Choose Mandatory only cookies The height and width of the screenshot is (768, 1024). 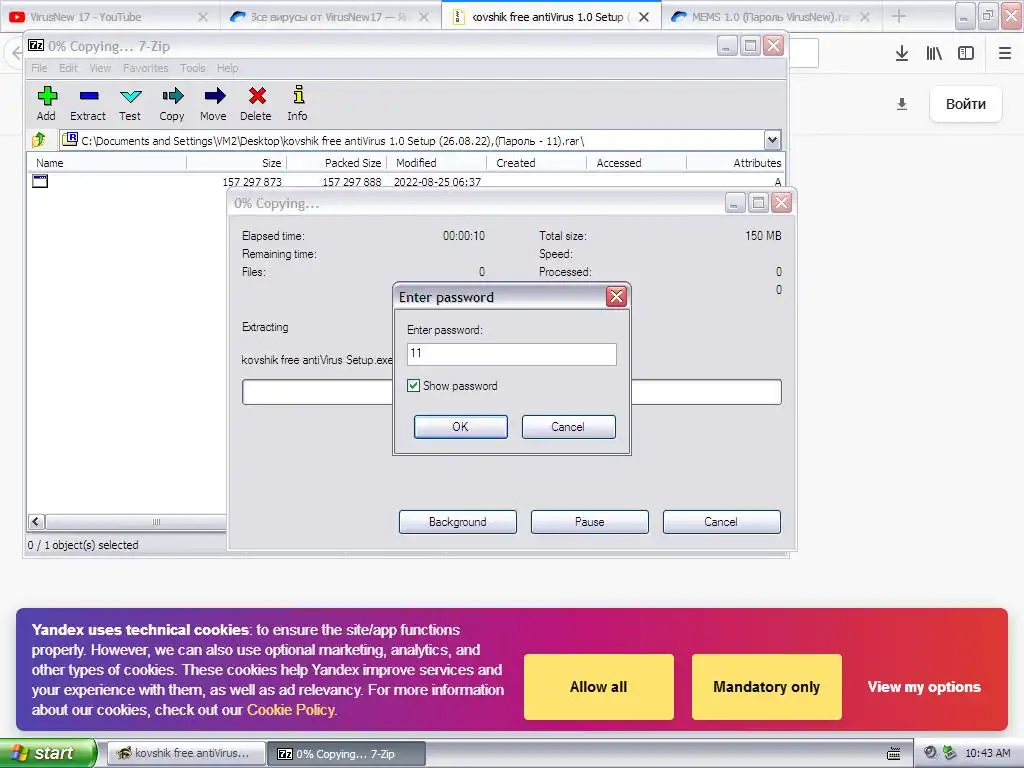click(766, 687)
